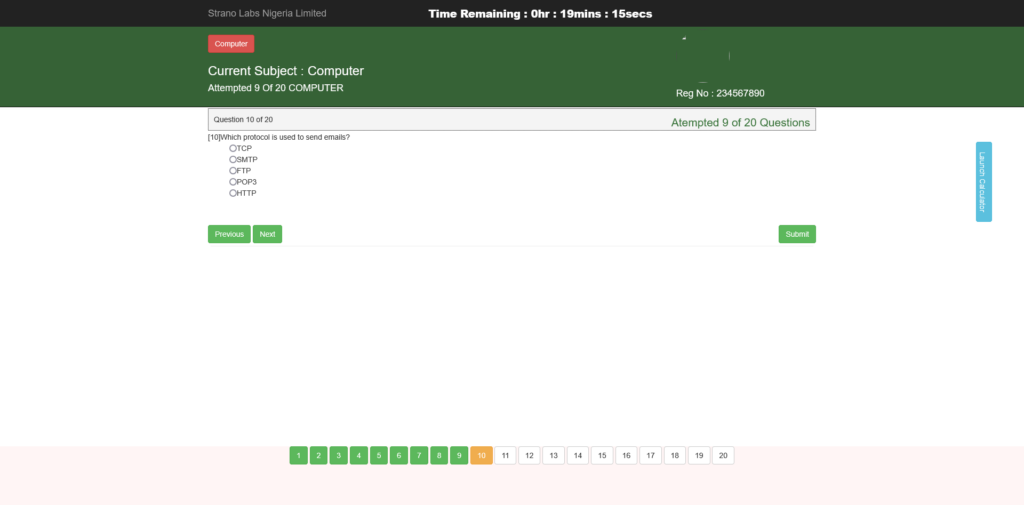Choose SMTP as the answer

(233, 159)
